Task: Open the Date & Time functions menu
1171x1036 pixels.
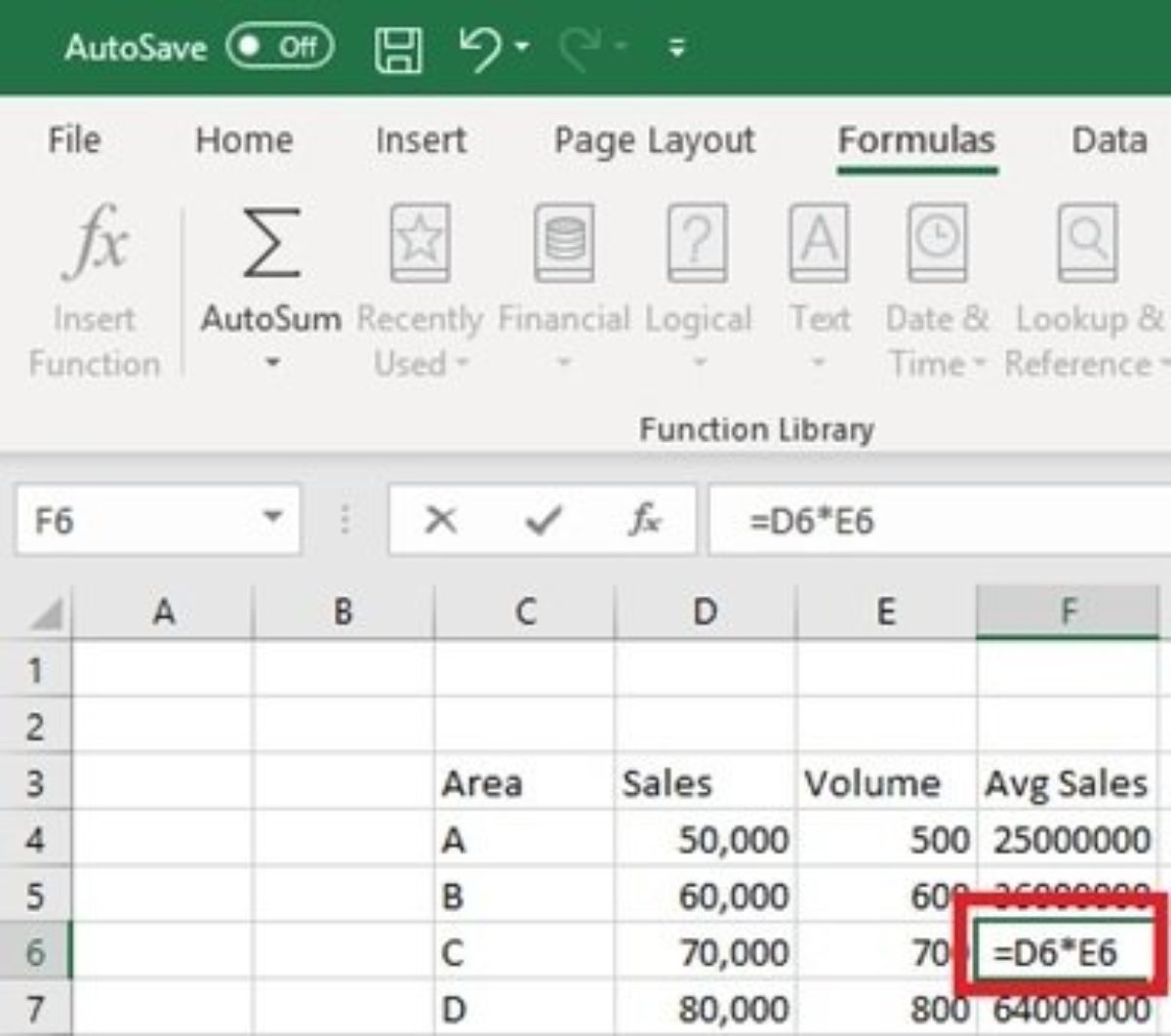Action: [x=938, y=291]
